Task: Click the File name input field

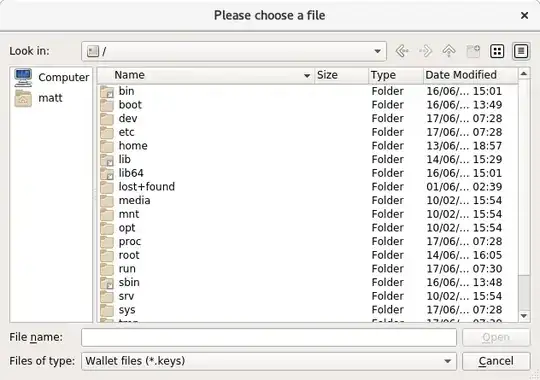Action: point(269,337)
